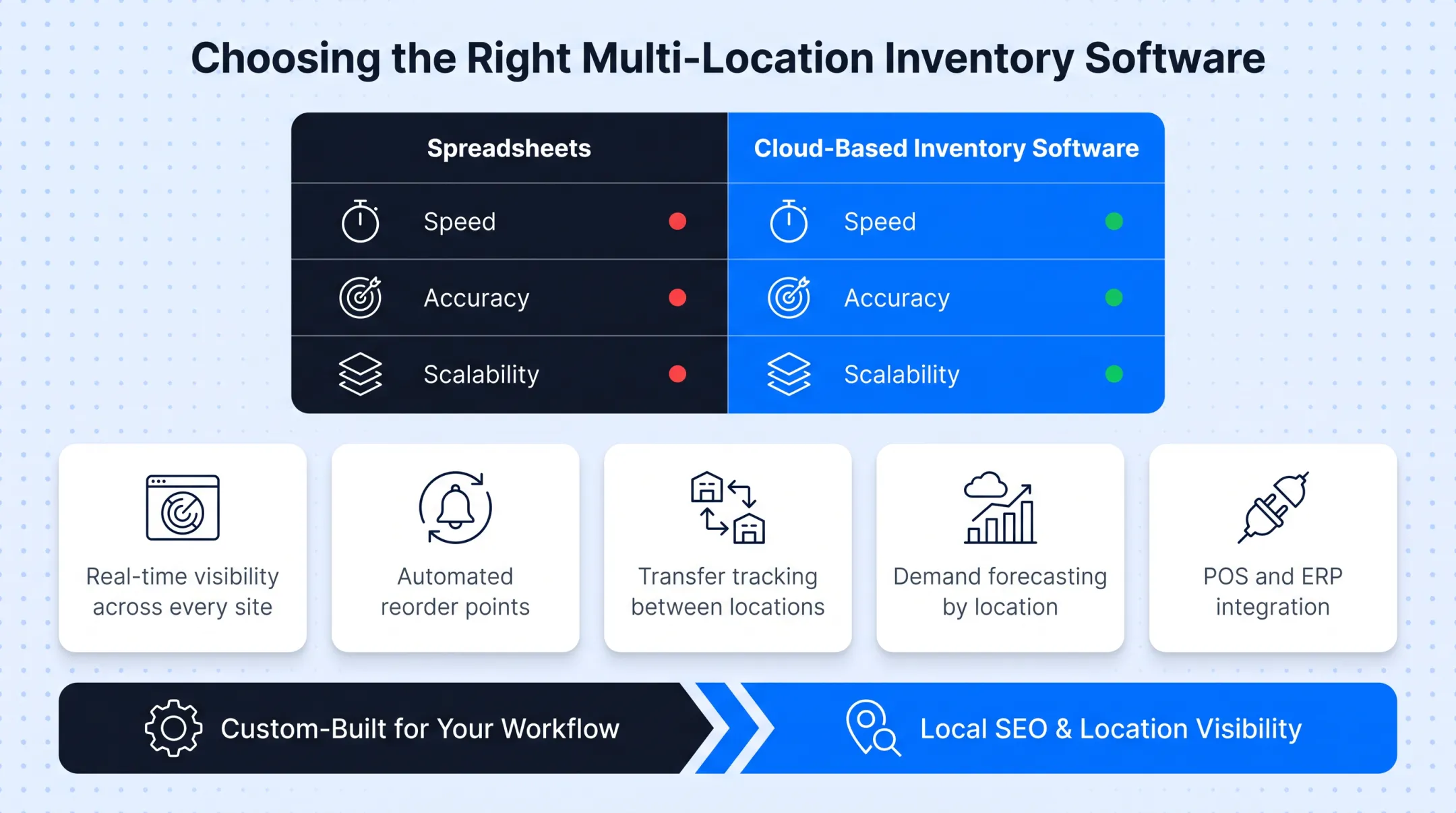Click the Speed label in the Spreadsheets column
This screenshot has width=1456, height=813.
(460, 222)
